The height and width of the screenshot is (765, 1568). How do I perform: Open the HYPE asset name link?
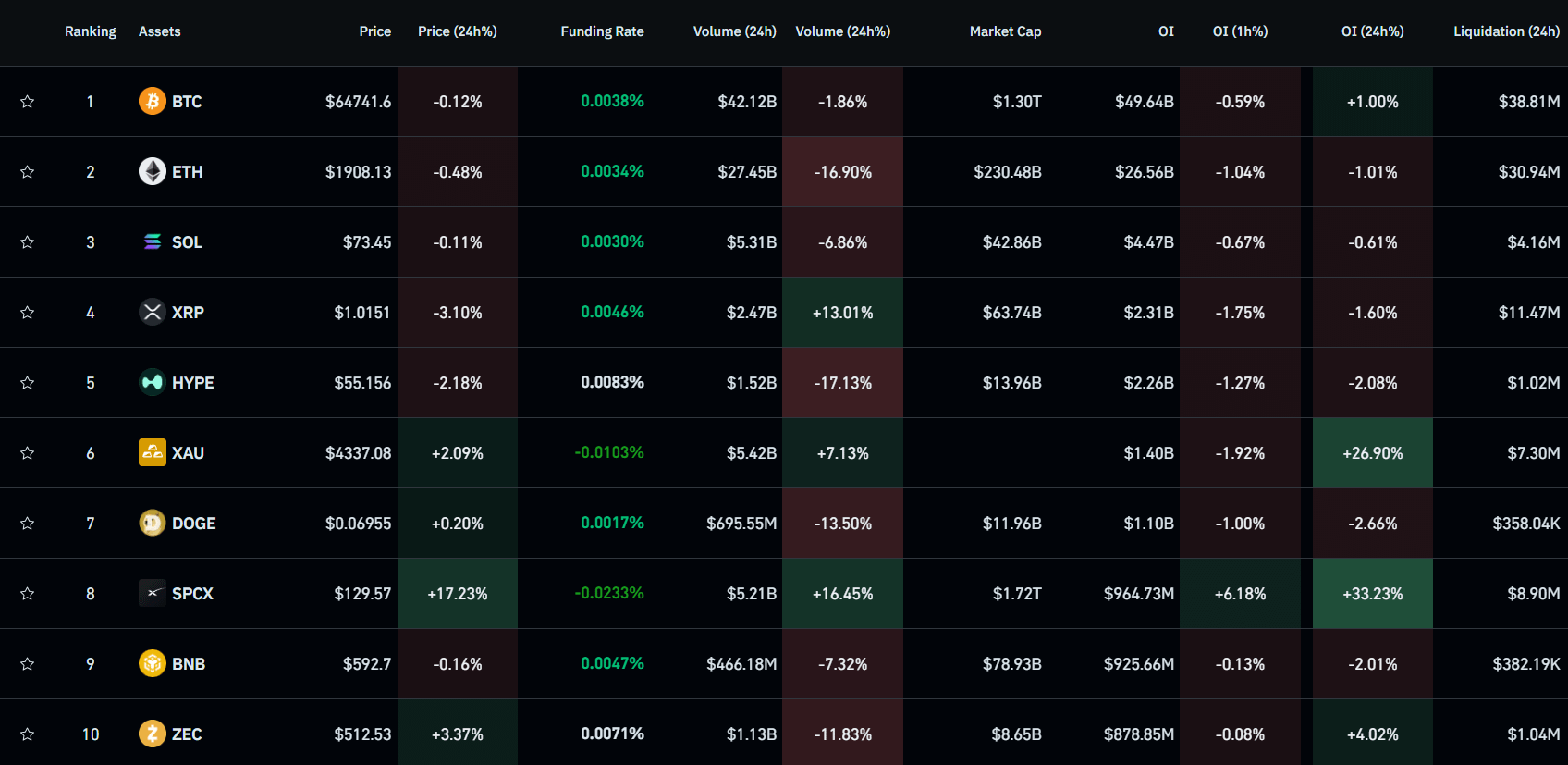193,383
